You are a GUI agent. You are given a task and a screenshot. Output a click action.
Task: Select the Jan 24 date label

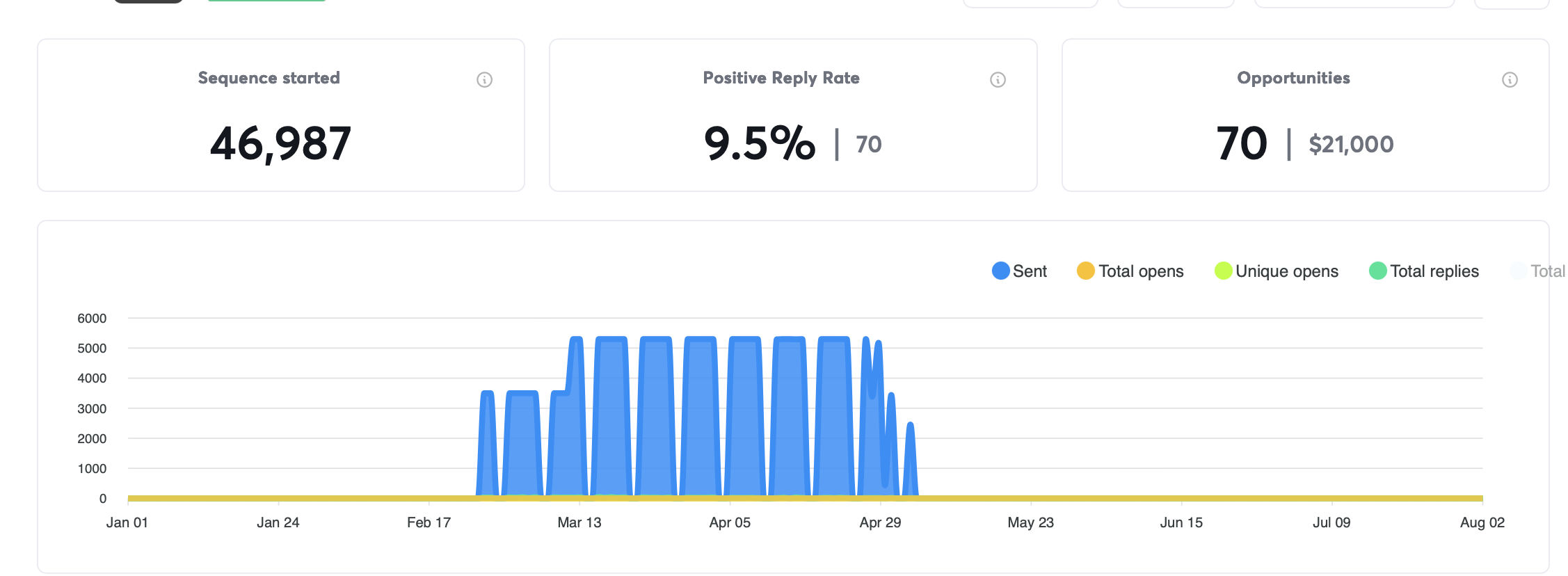[278, 522]
